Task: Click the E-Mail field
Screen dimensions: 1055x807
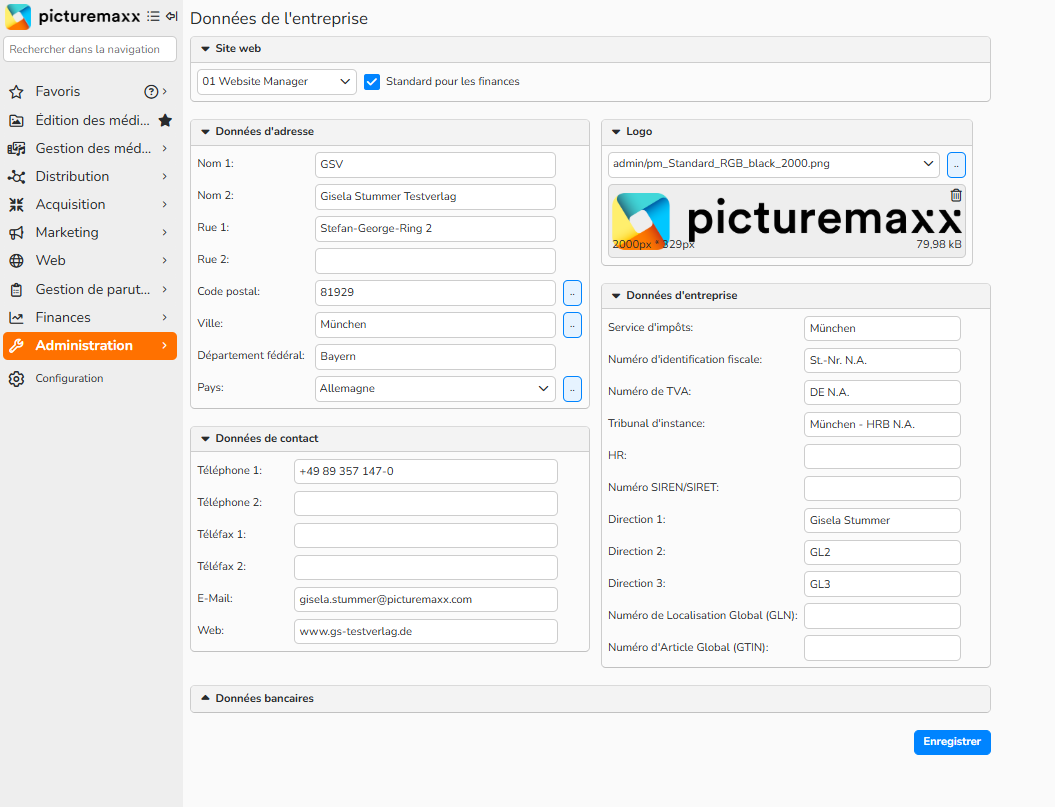Action: (426, 600)
